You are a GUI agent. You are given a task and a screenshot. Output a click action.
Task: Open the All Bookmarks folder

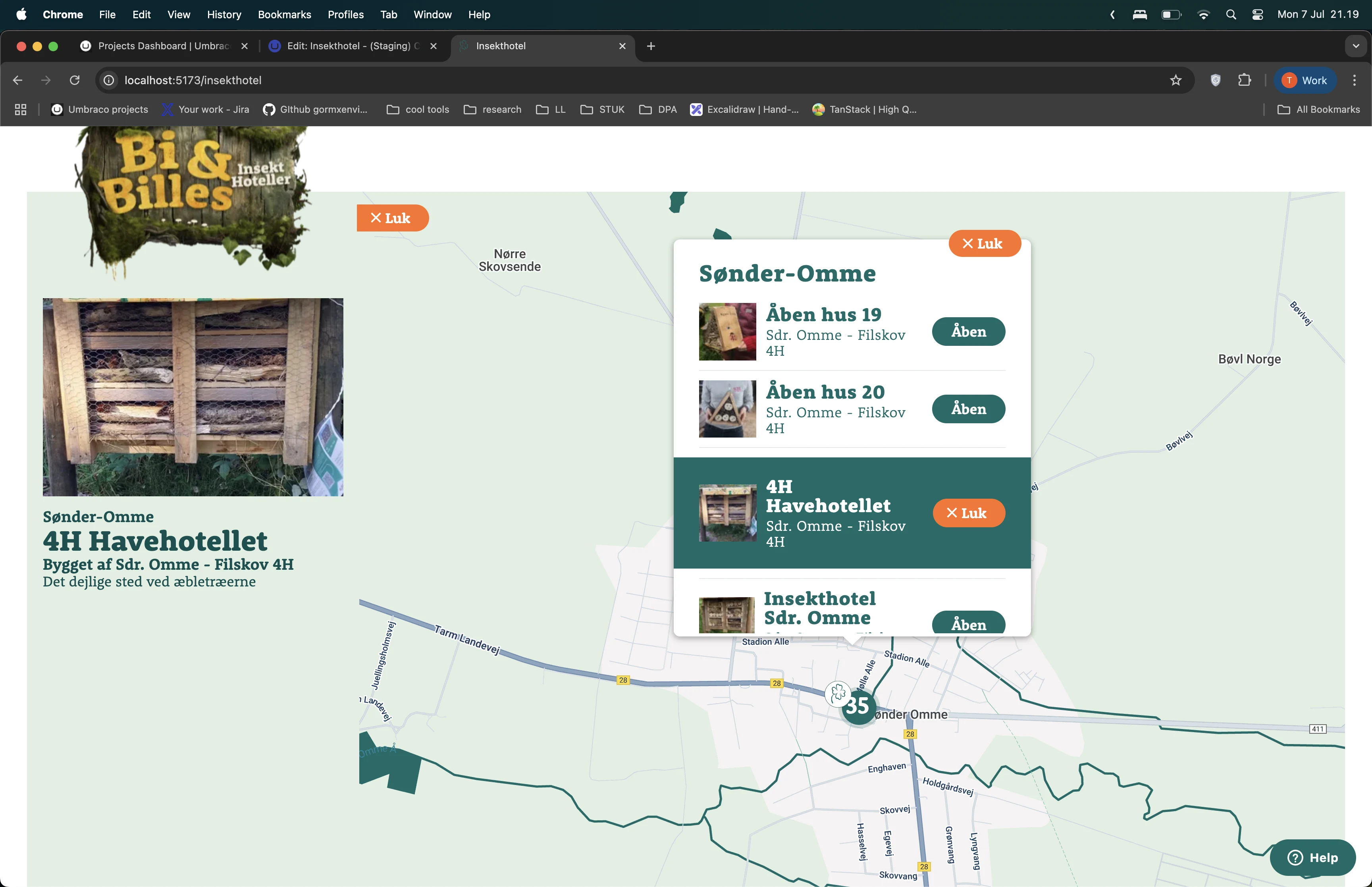1318,110
